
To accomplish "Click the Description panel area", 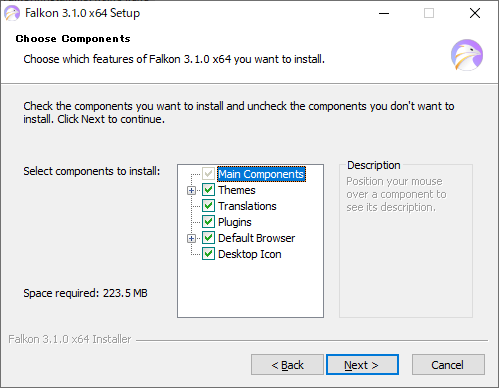I will pyautogui.click(x=406, y=240).
